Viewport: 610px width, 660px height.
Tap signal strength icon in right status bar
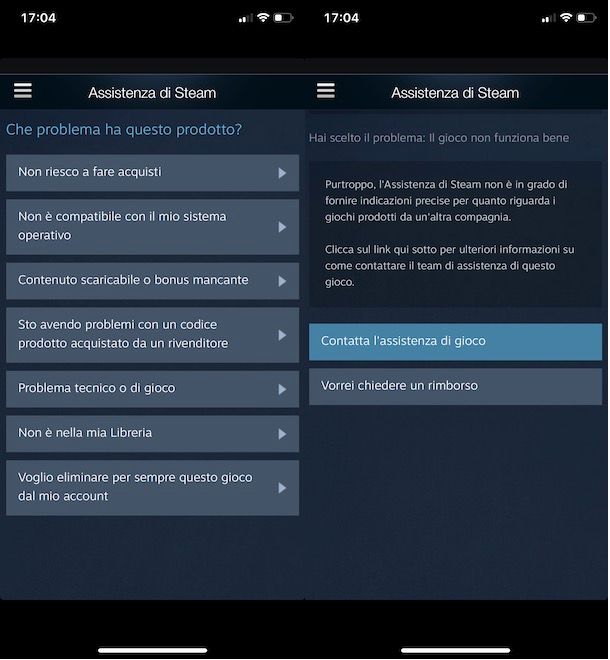pyautogui.click(x=549, y=18)
